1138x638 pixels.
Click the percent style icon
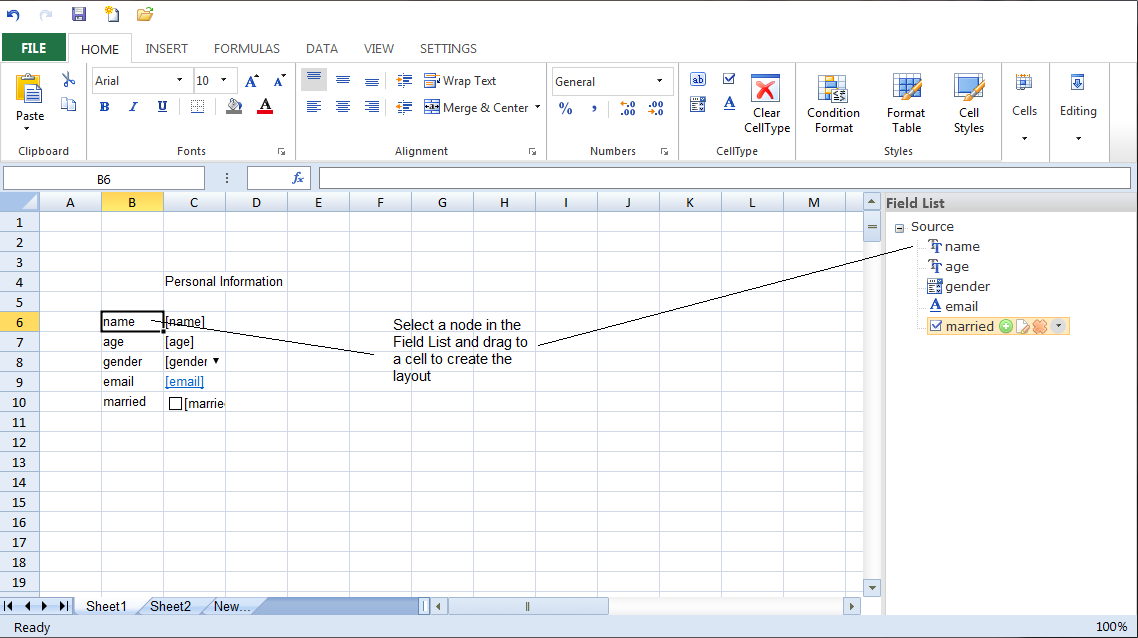point(566,108)
